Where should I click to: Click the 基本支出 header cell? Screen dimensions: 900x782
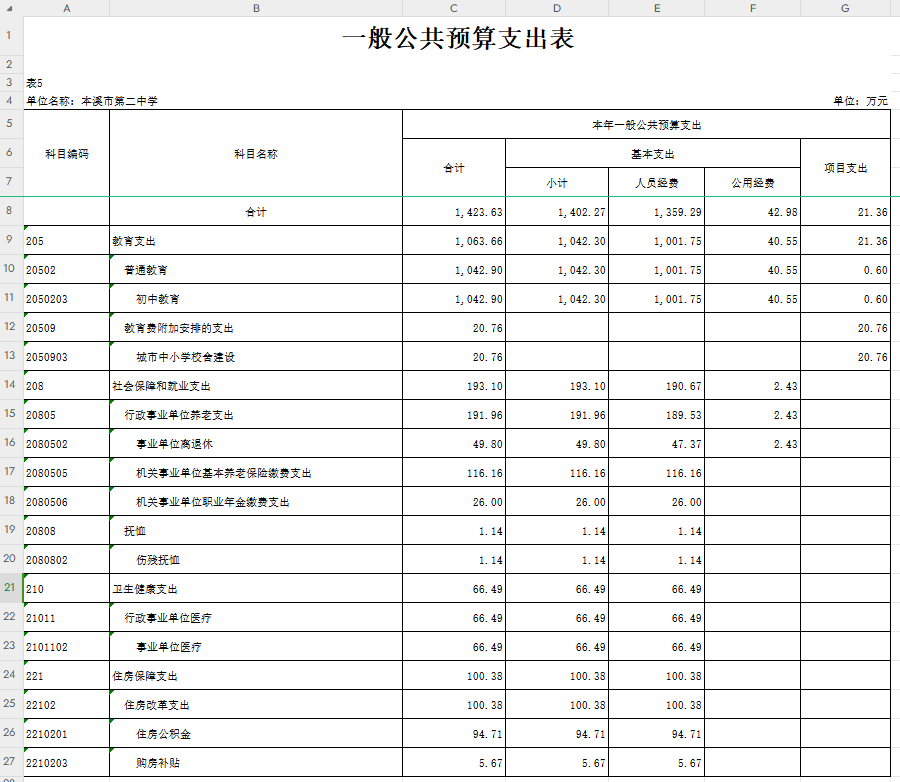(x=653, y=154)
